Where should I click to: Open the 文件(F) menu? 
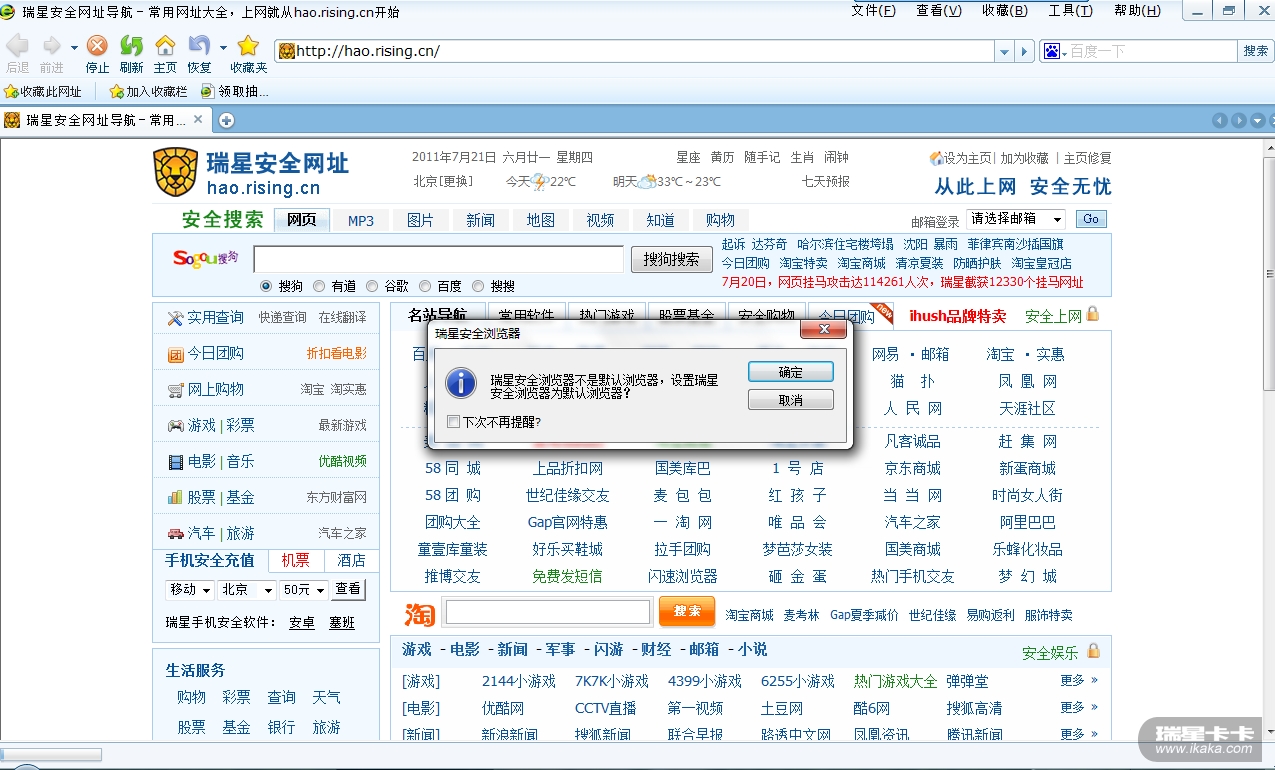(x=873, y=11)
